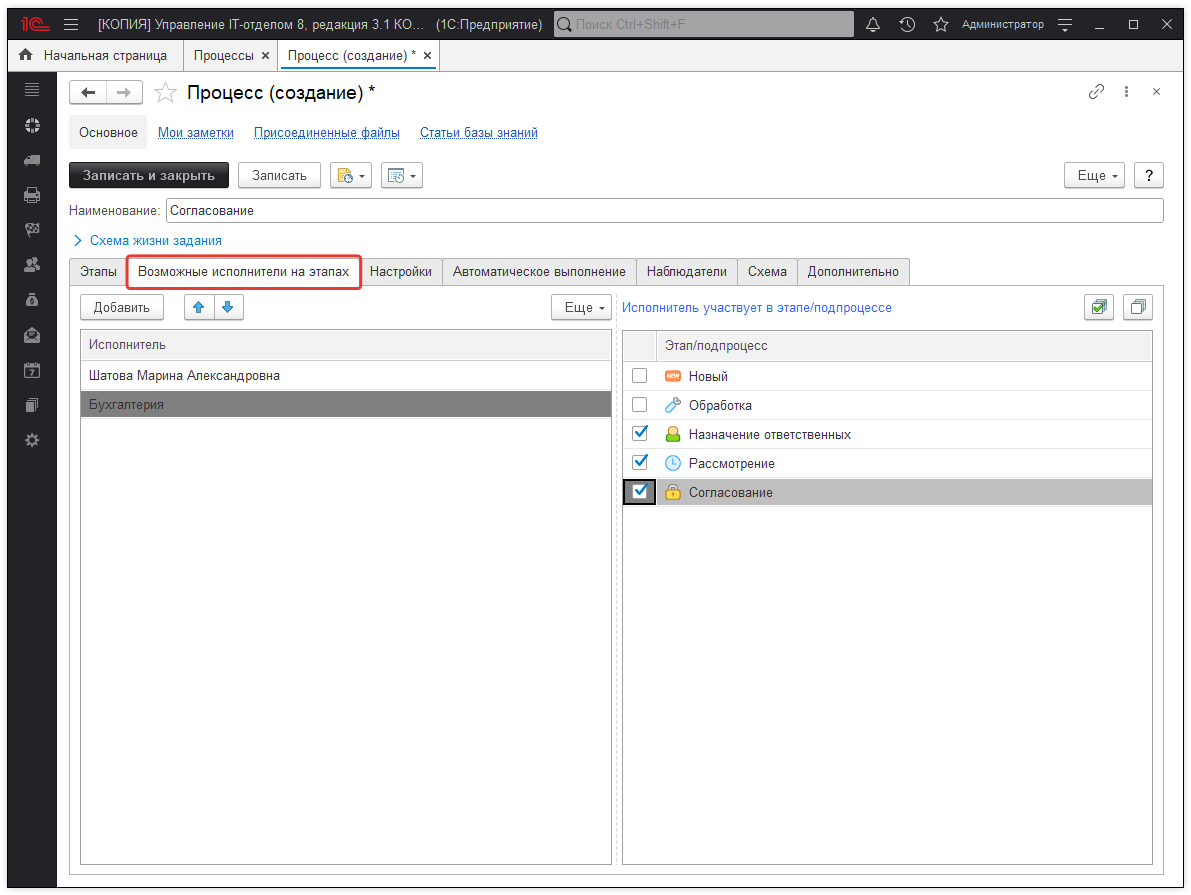The height and width of the screenshot is (895, 1191).
Task: Add this page to favorites with the star beside the title
Action: pyautogui.click(x=165, y=93)
